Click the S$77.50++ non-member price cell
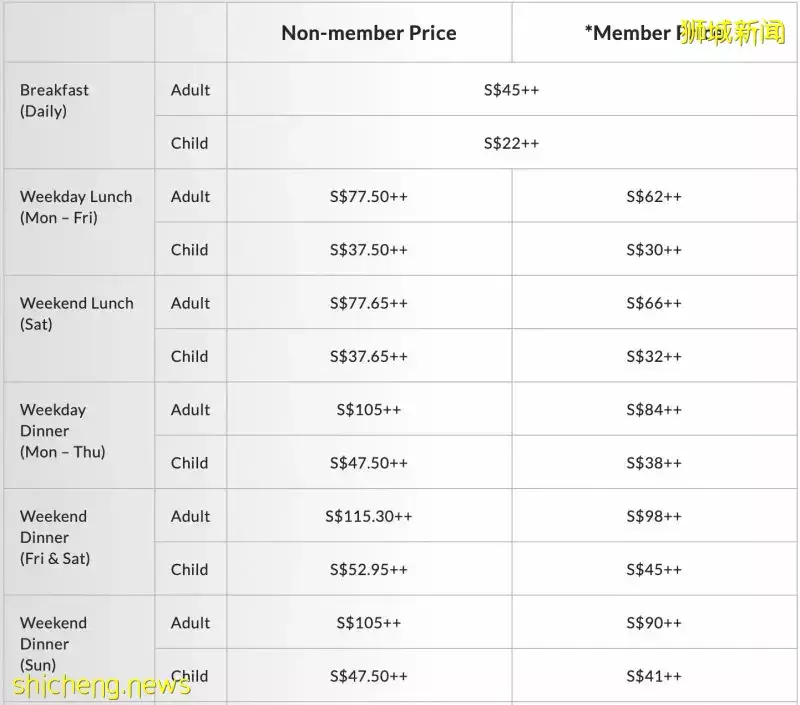The image size is (800, 705). tap(369, 197)
